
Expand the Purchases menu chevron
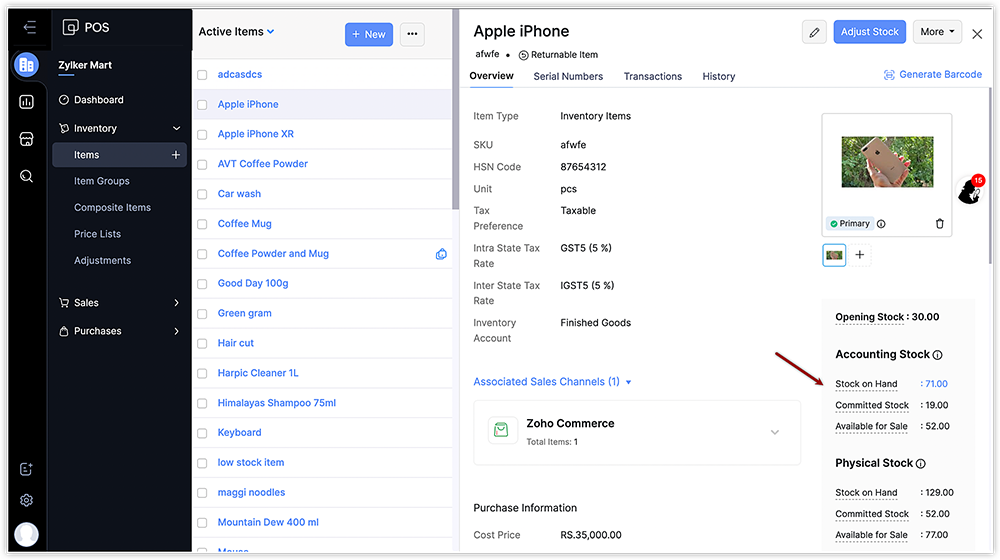(177, 331)
